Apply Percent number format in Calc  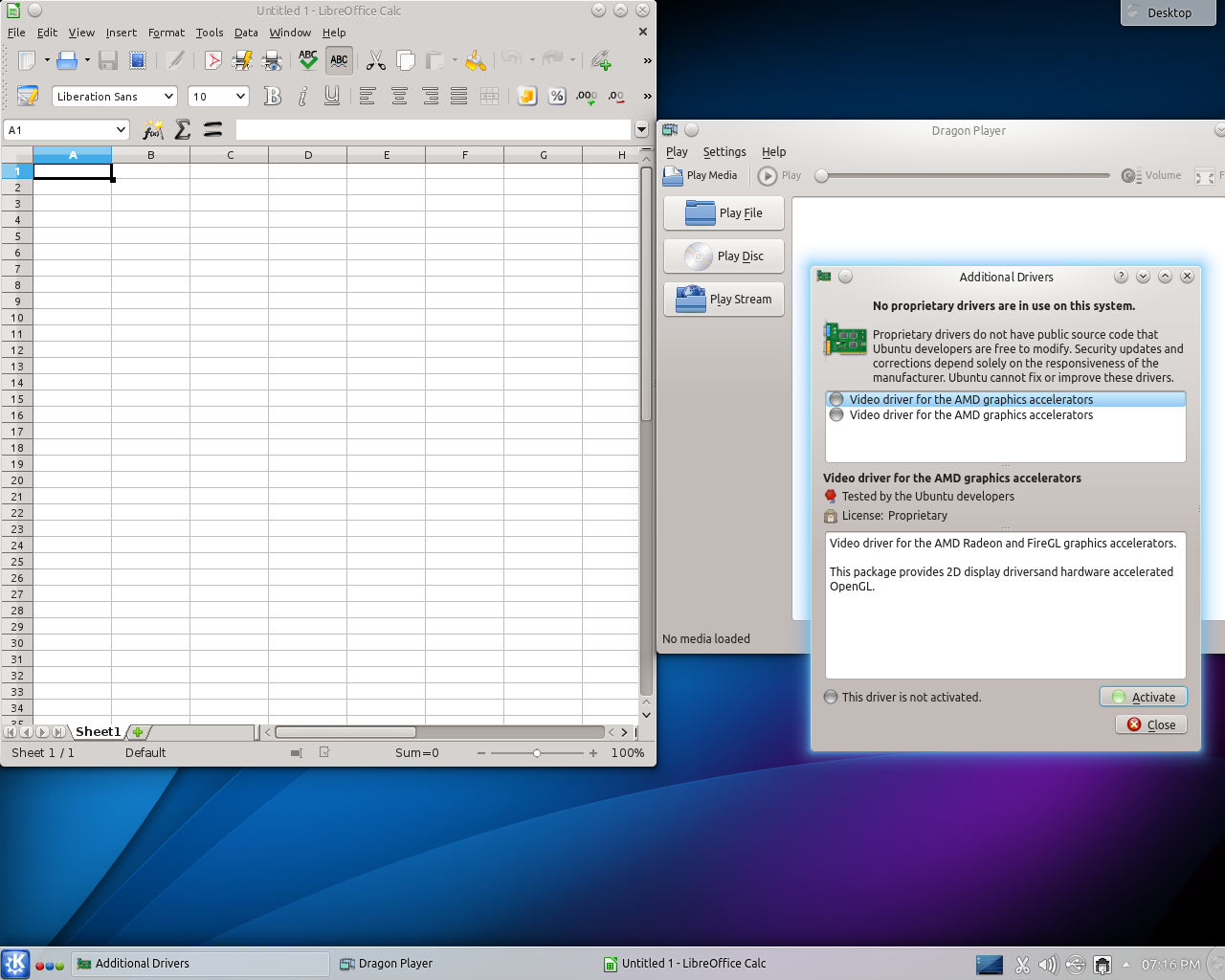point(557,96)
